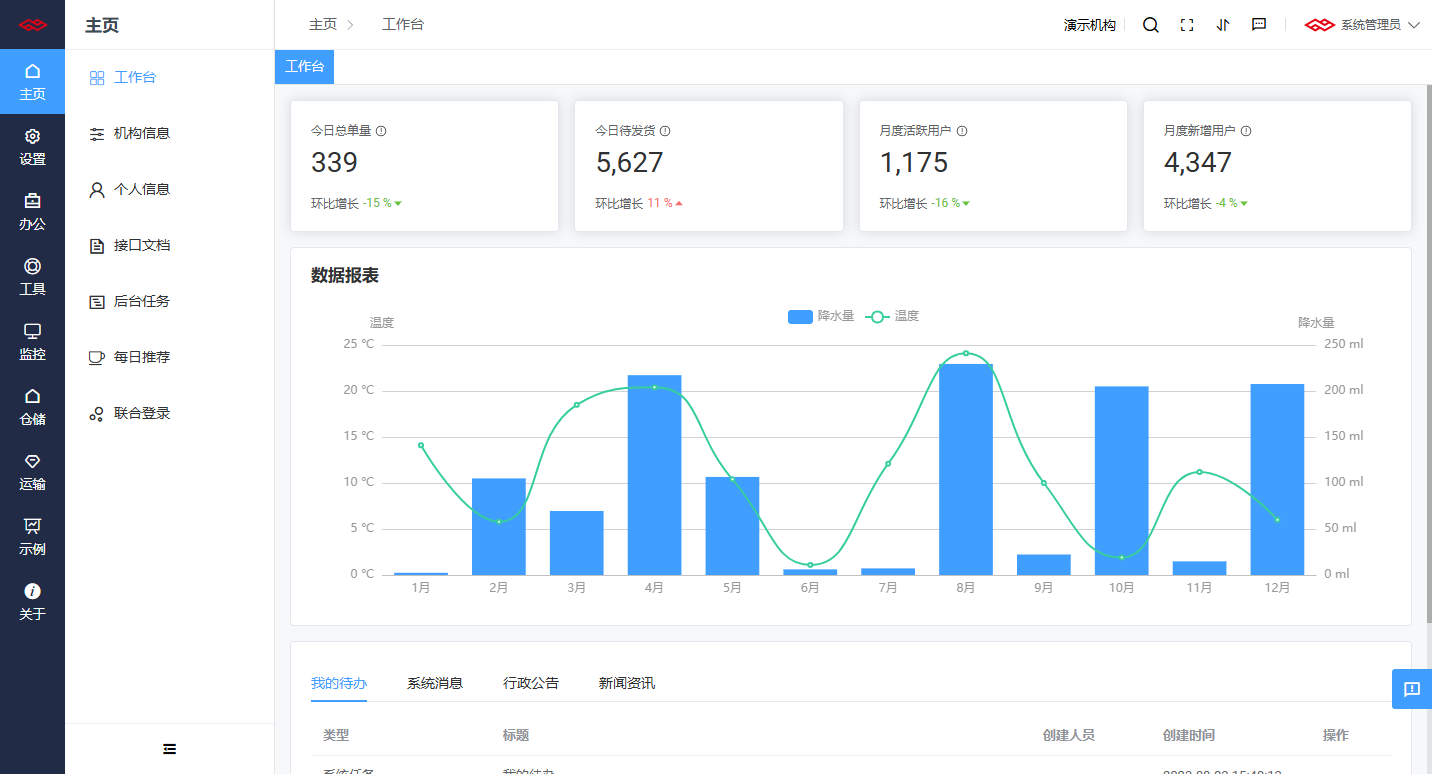Open the 运输 transport section
The height and width of the screenshot is (774, 1432).
[32, 471]
